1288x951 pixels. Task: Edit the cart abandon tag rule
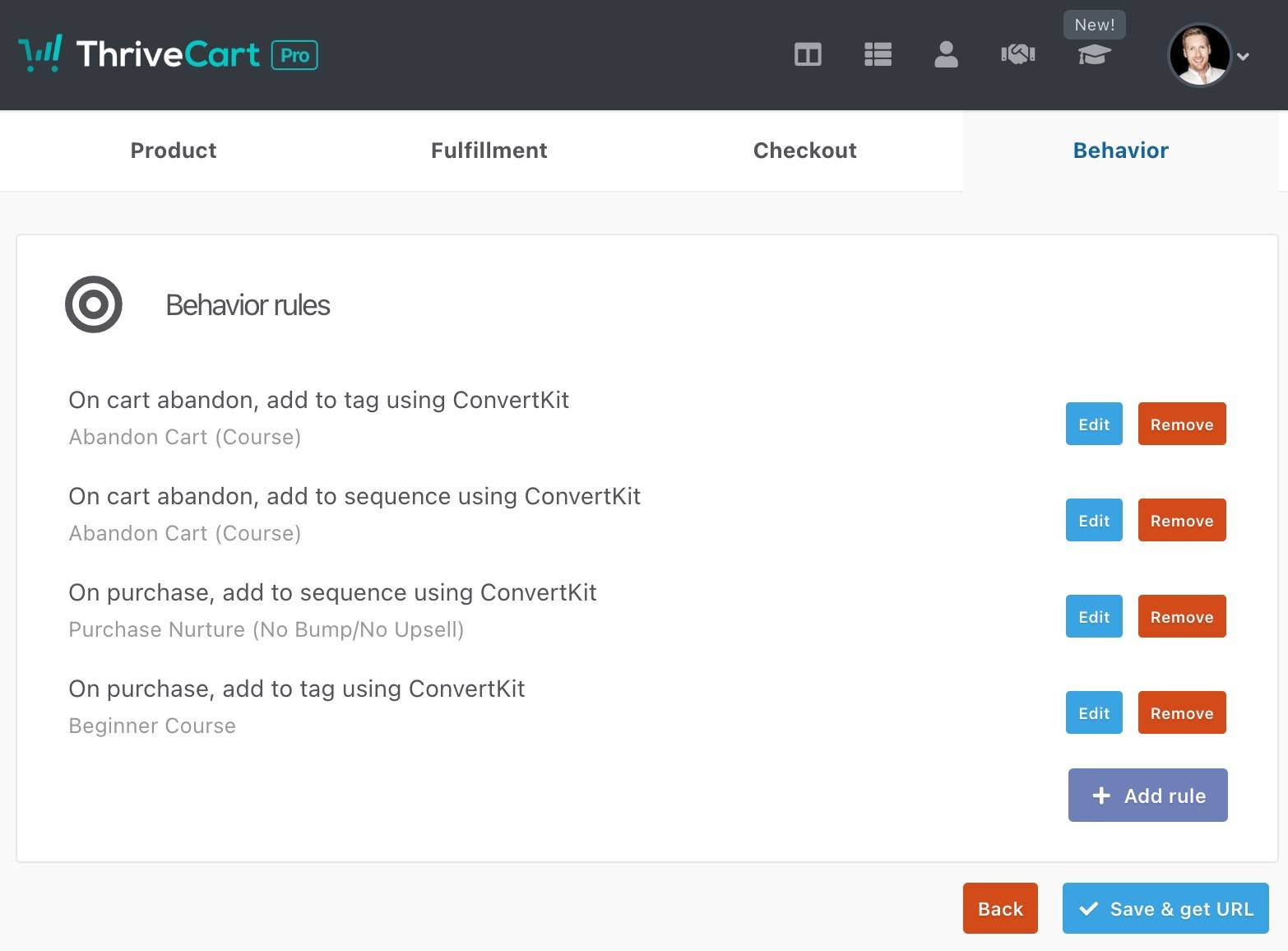tap(1094, 424)
